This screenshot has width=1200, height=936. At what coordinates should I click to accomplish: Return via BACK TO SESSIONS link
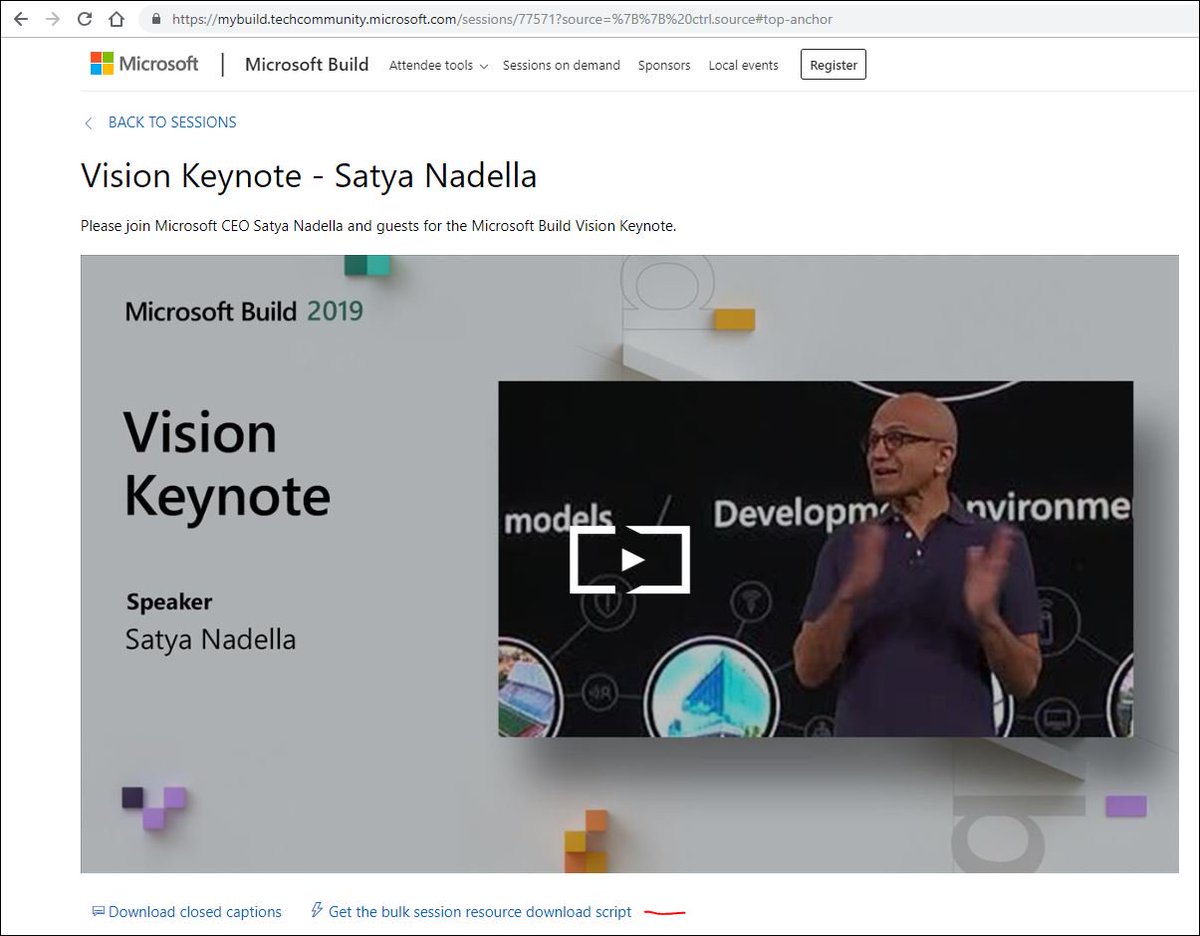click(172, 122)
